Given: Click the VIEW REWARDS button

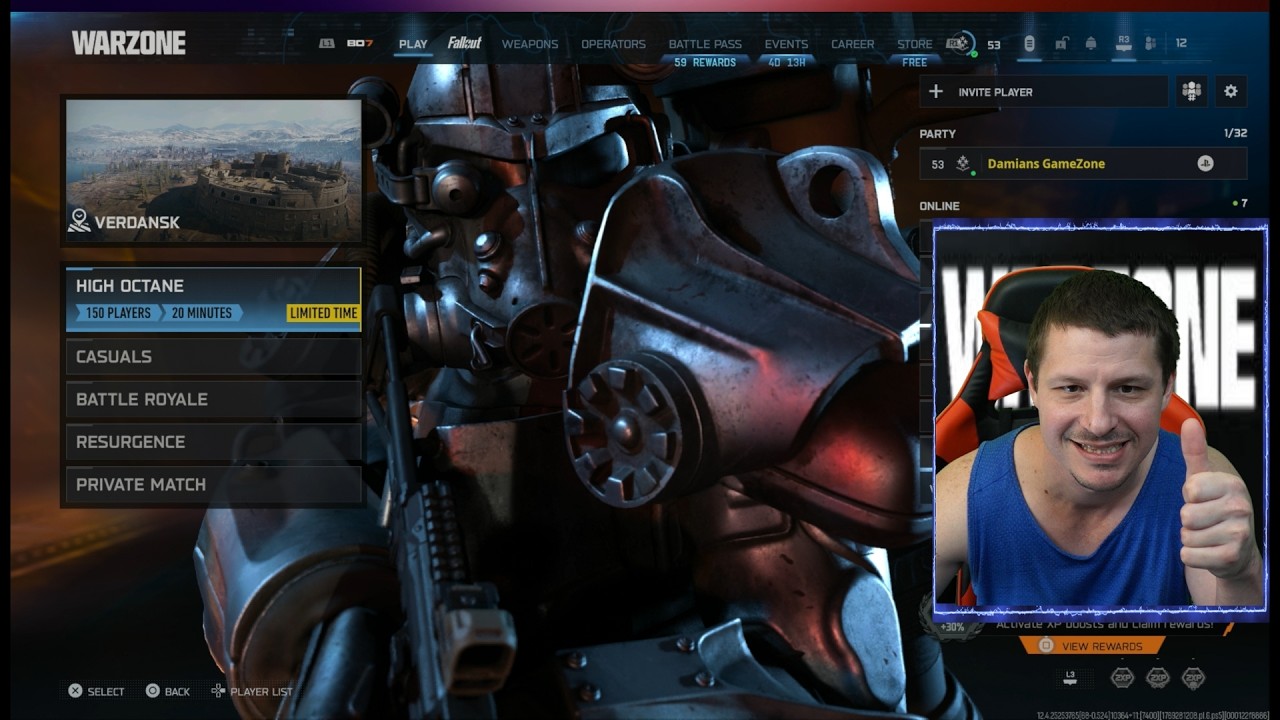Looking at the screenshot, I should (x=1092, y=646).
